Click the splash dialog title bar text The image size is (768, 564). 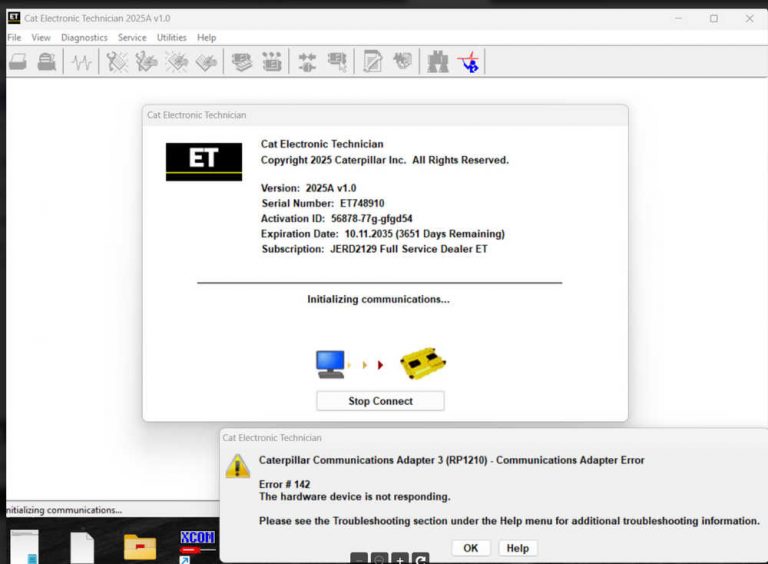pyautogui.click(x=196, y=115)
